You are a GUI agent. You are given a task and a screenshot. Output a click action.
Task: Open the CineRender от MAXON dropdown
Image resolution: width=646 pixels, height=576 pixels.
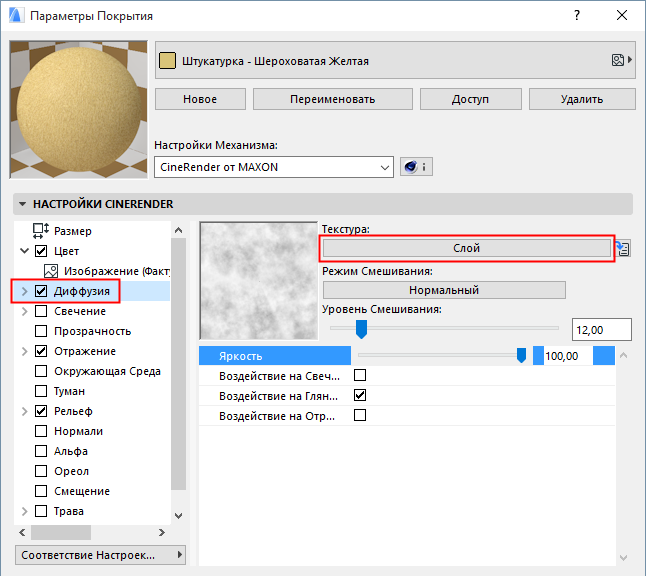click(274, 167)
